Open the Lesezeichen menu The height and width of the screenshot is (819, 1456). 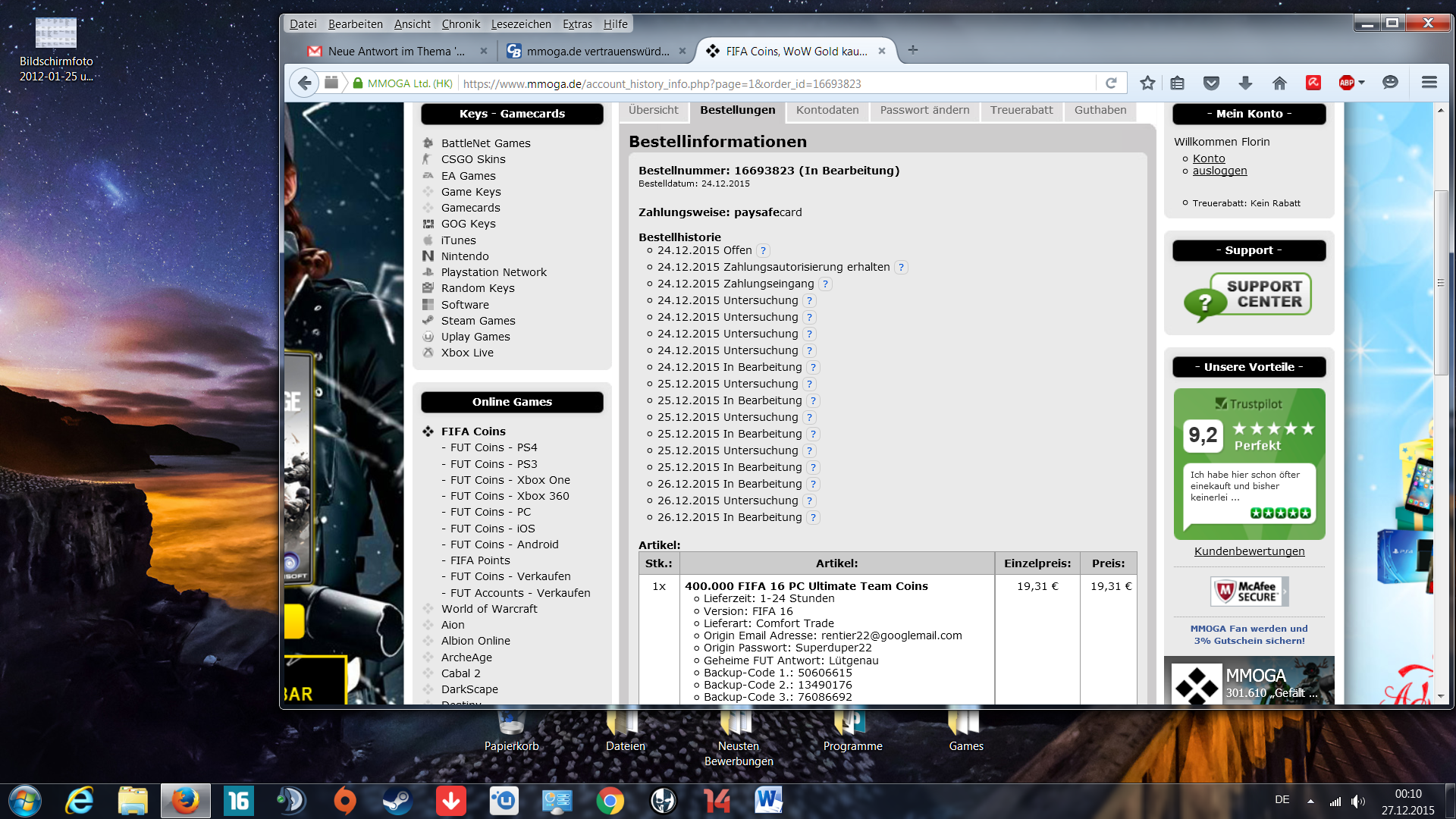click(x=521, y=24)
